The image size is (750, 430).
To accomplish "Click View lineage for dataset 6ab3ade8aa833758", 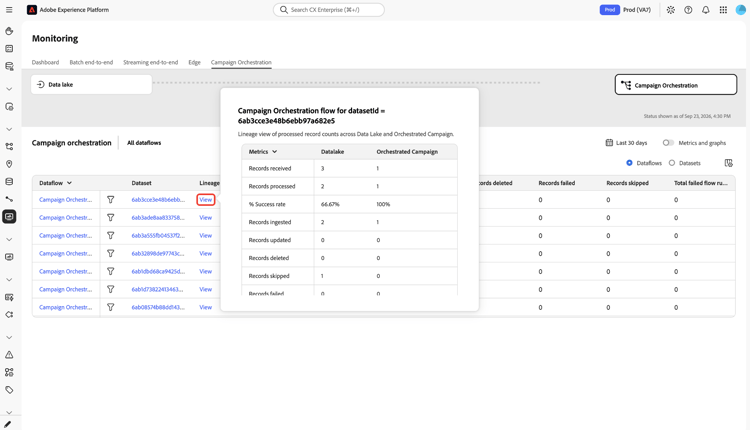I will pos(206,218).
